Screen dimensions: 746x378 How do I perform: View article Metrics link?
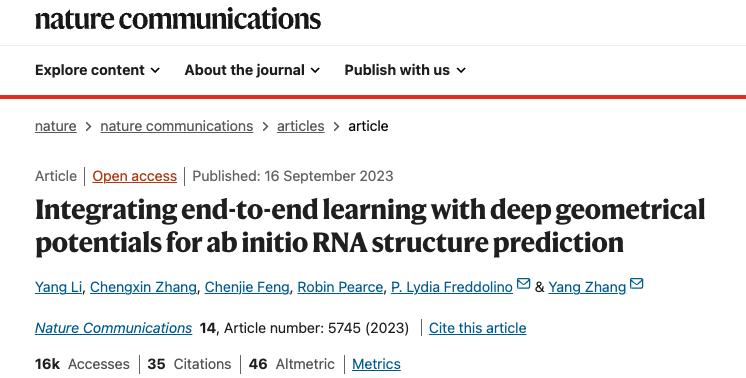click(376, 364)
